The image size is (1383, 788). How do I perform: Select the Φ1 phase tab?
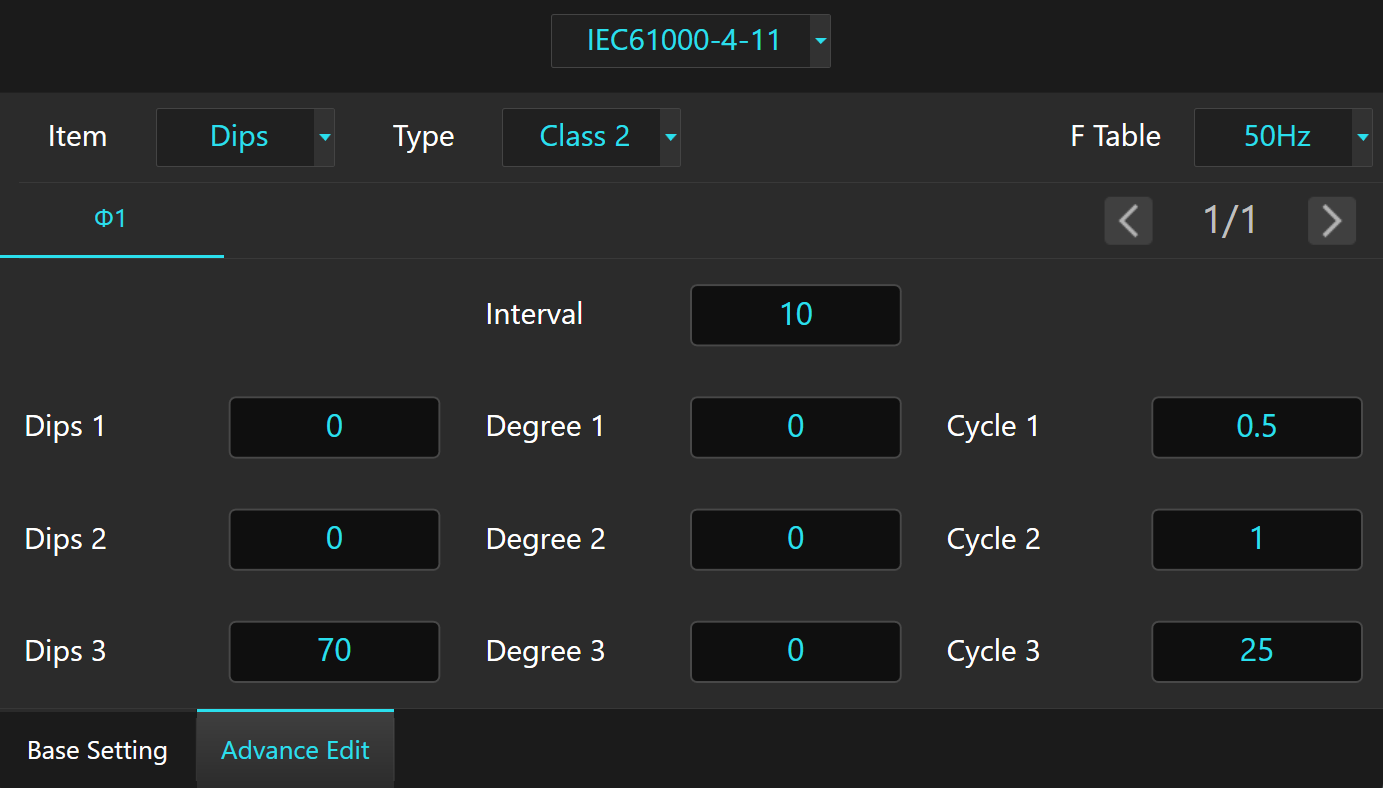[111, 219]
